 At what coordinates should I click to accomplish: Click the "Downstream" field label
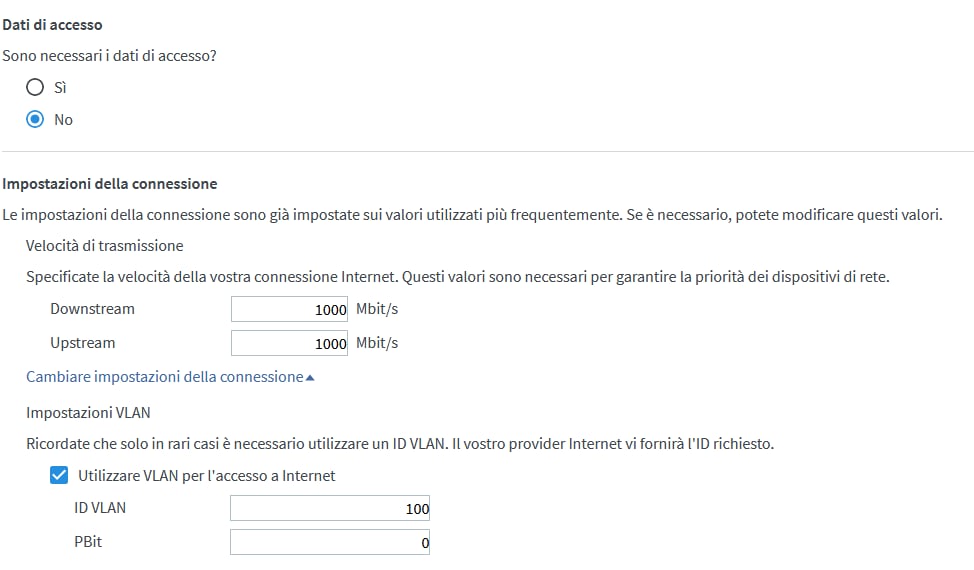tap(93, 309)
